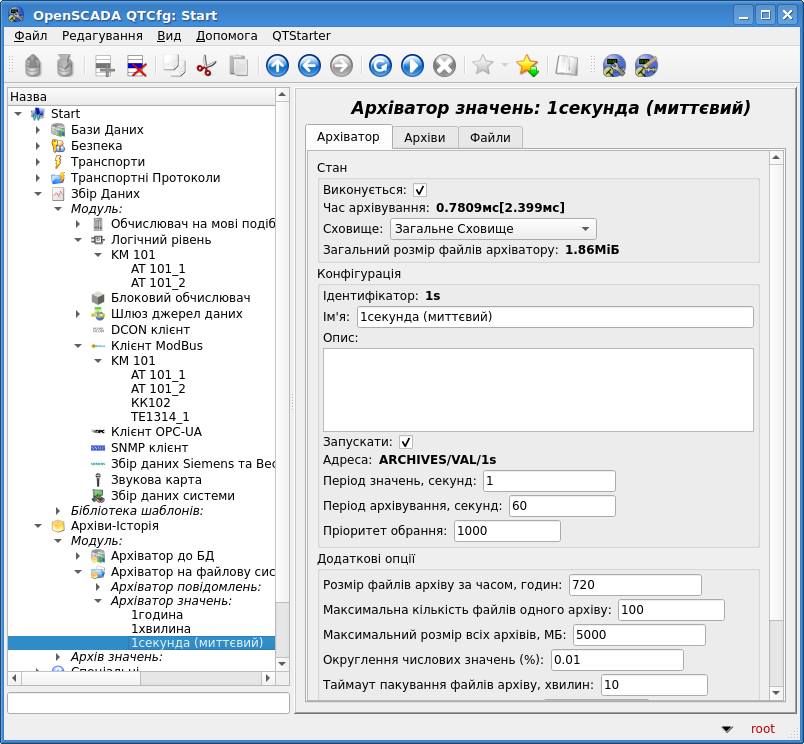This screenshot has width=804, height=744.
Task: Open the Редагування menu
Action: click(102, 35)
